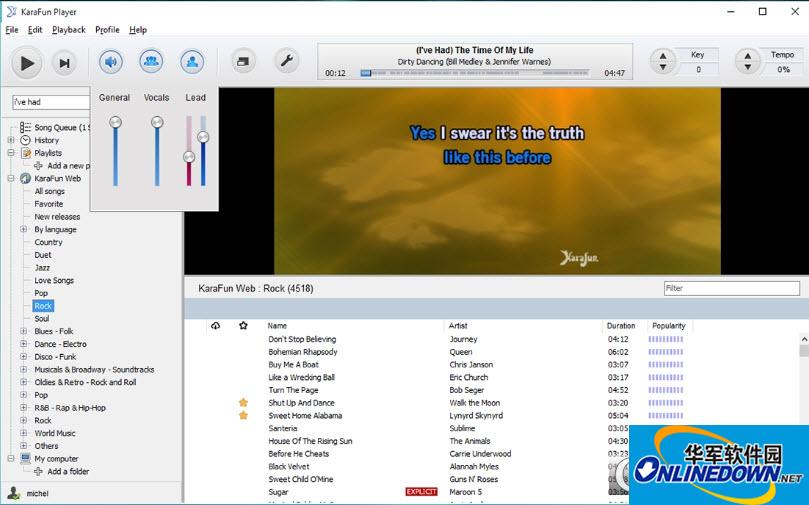Expand the R&B - Rap & Hip-Hop category
The height and width of the screenshot is (505, 809).
tap(24, 408)
